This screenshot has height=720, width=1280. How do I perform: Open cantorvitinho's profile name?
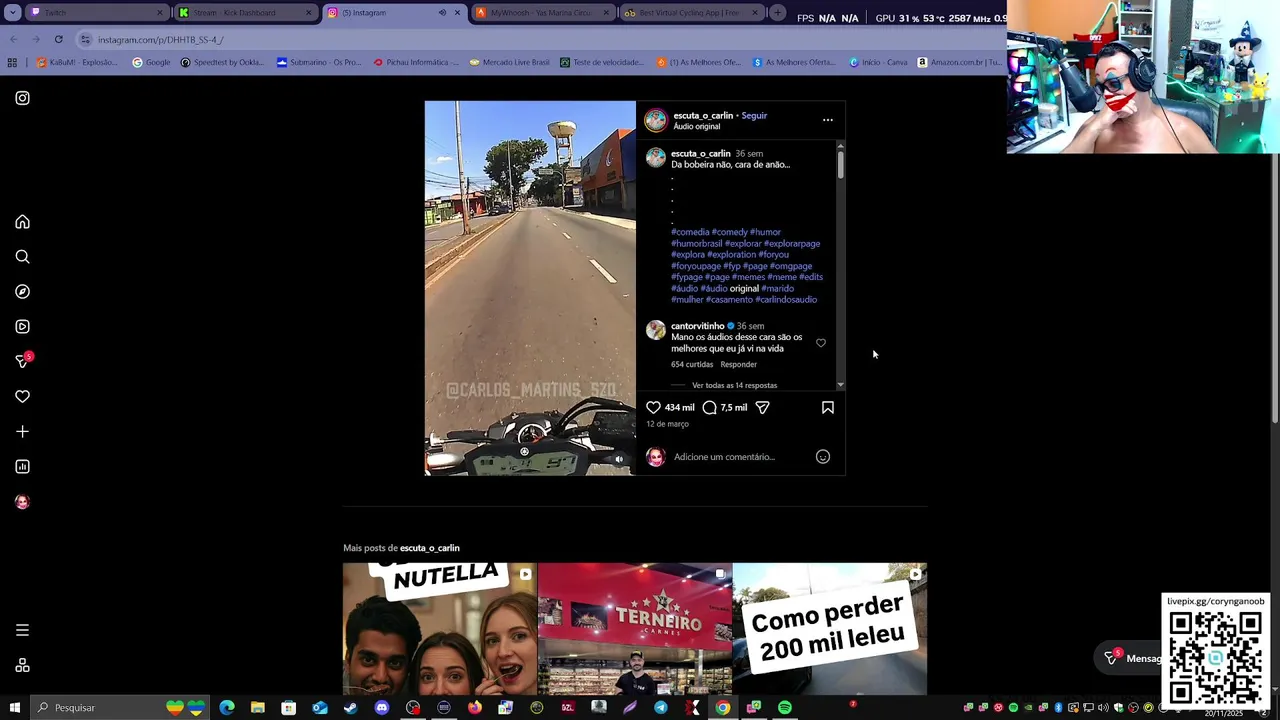point(697,326)
